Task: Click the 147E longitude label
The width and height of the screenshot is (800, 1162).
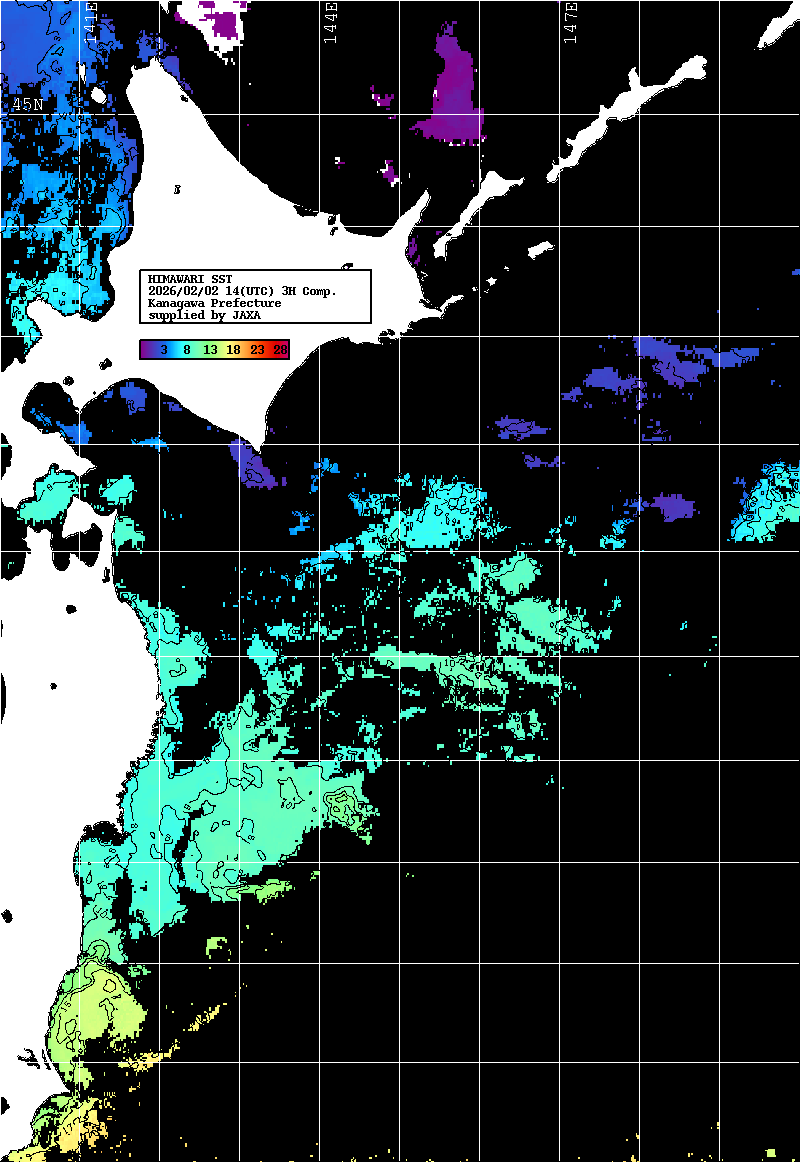Action: [570, 22]
